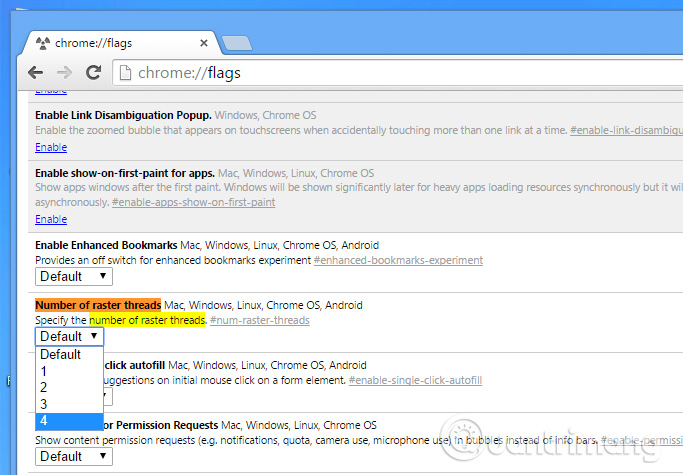This screenshot has height=475, width=683.
Task: Open the #enable-apps-show-on-first-paint anchor link
Action: [x=193, y=202]
